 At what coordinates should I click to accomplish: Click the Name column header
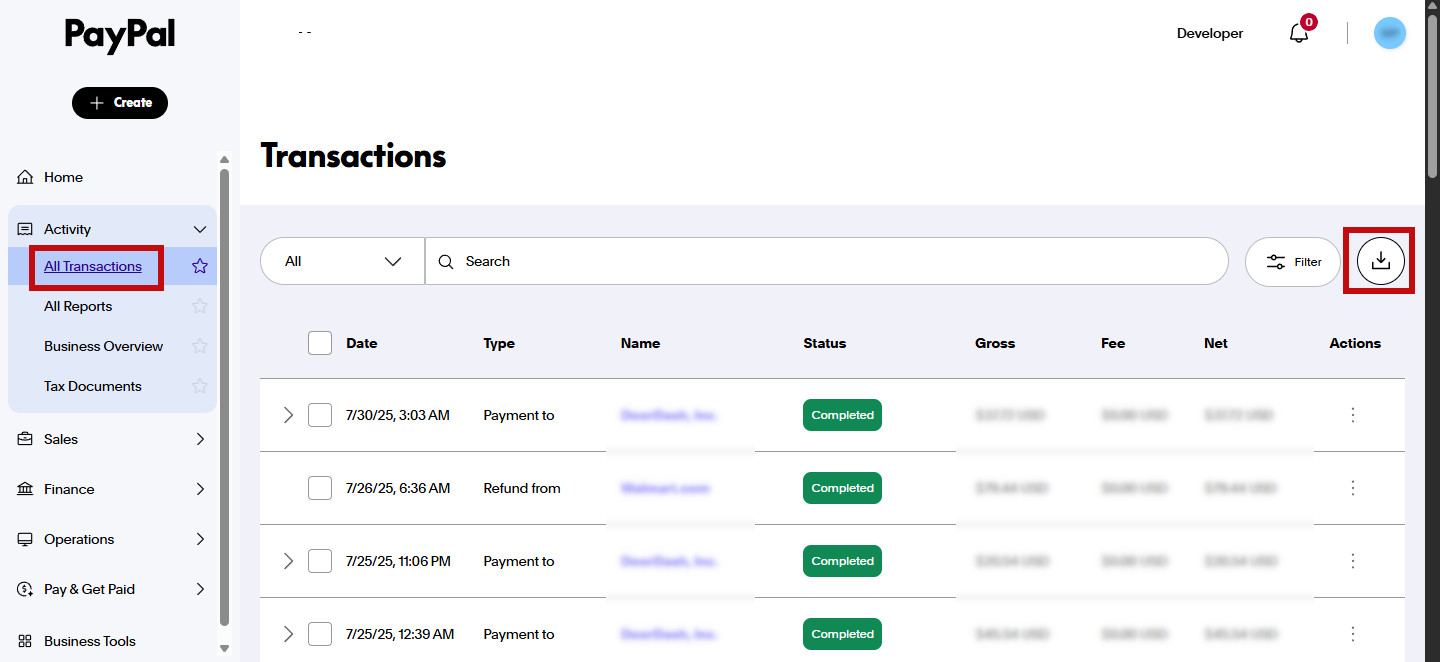(x=640, y=343)
